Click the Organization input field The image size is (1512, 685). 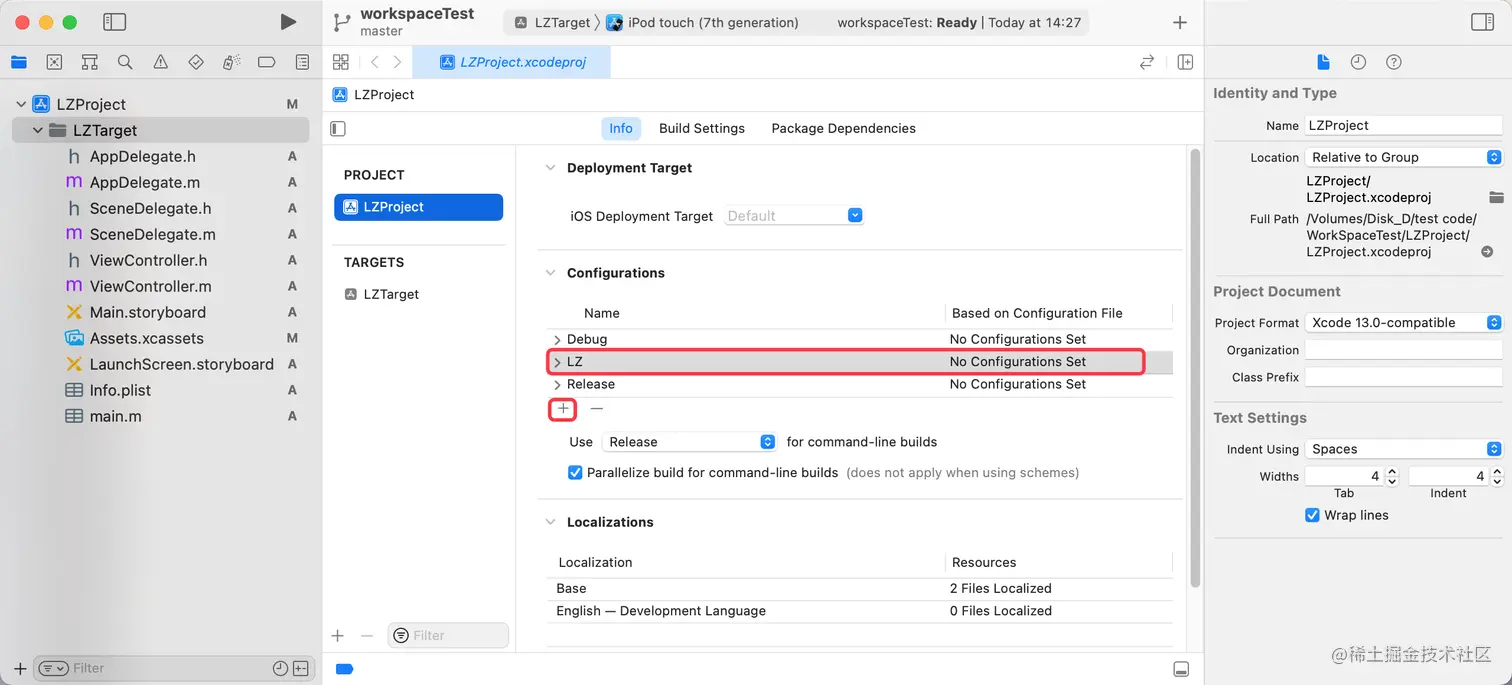(1404, 350)
